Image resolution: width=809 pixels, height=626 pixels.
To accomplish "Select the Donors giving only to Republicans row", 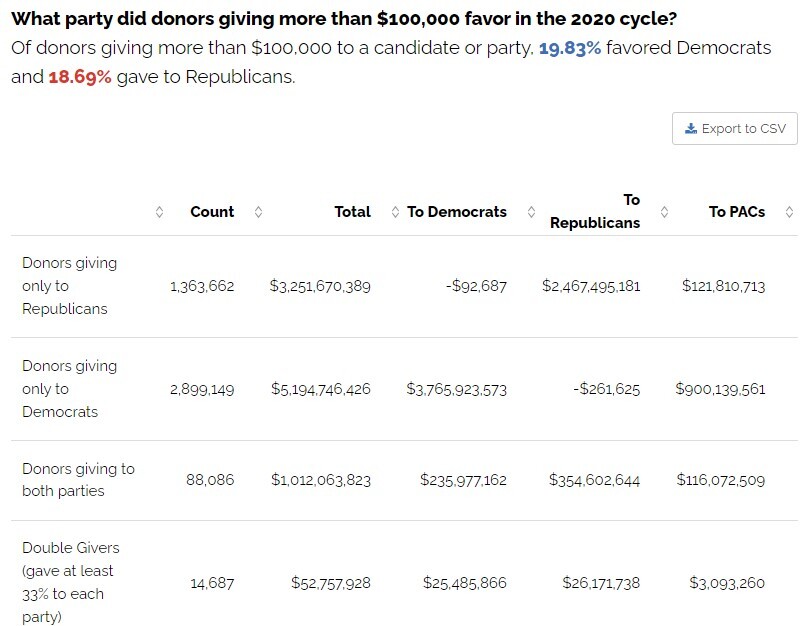I will [x=69, y=286].
